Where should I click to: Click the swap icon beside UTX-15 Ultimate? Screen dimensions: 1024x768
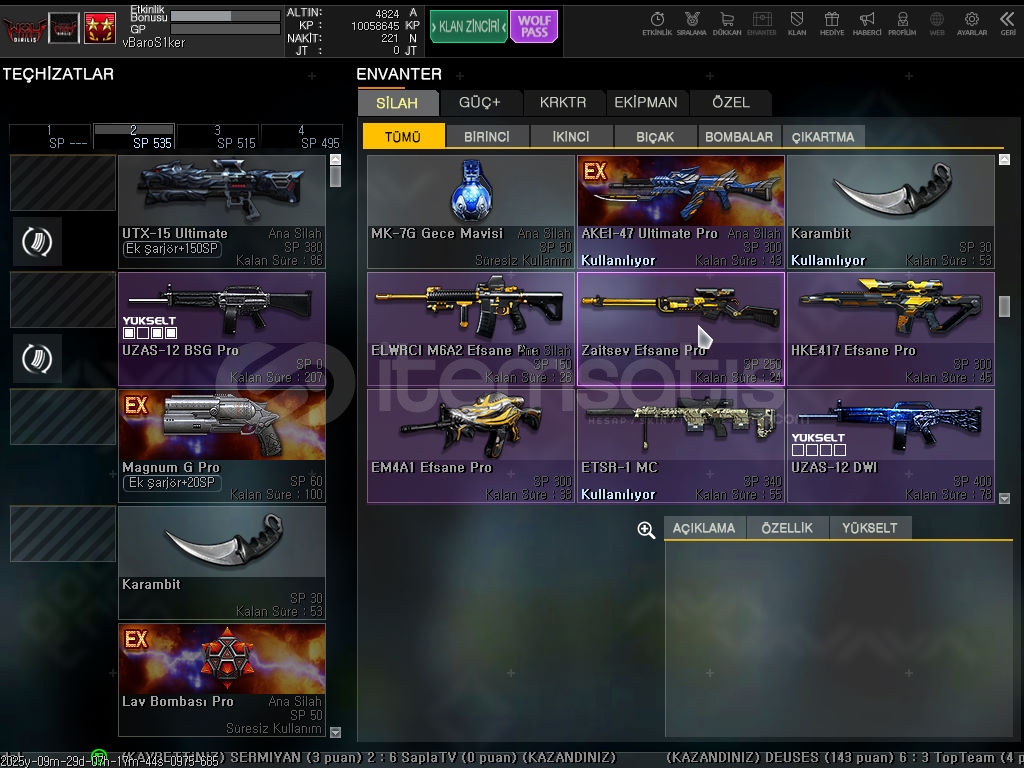click(x=37, y=242)
